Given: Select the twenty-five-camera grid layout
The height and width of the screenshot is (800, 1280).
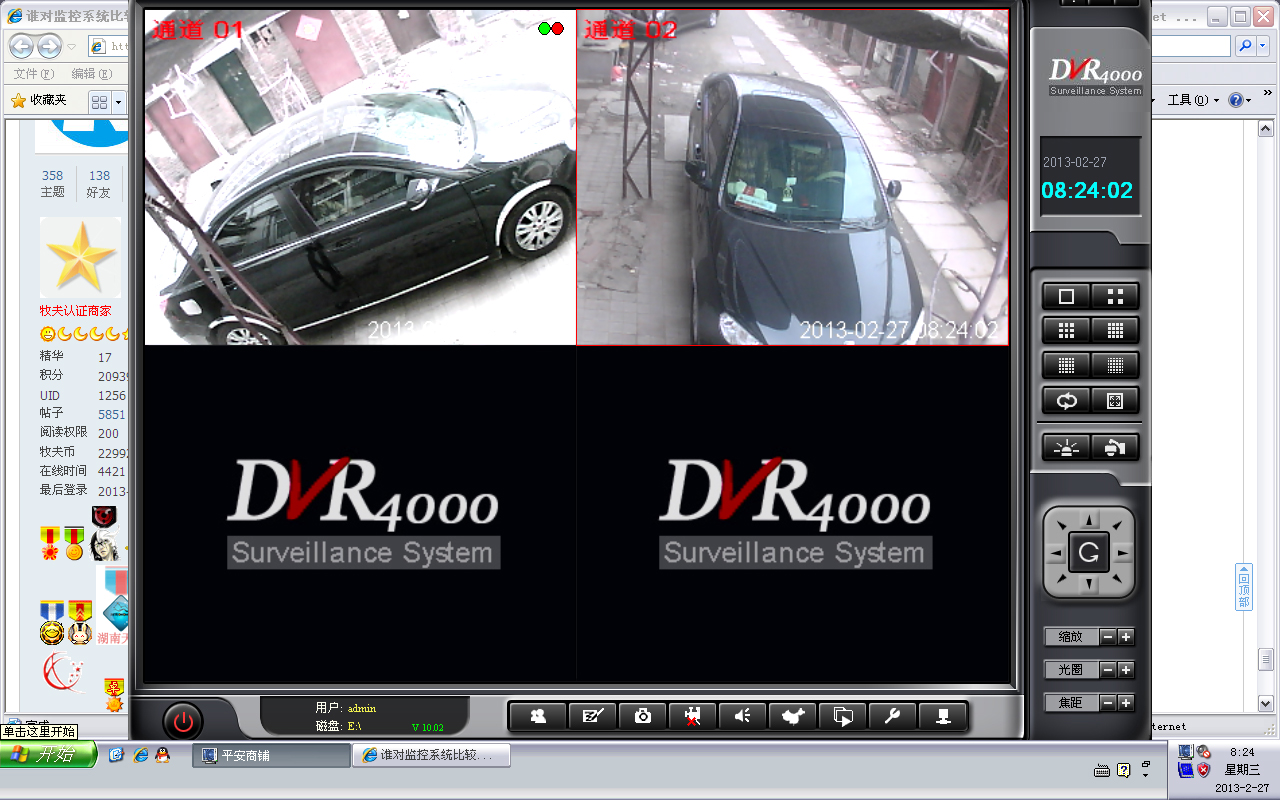Looking at the screenshot, I should (x=1066, y=366).
